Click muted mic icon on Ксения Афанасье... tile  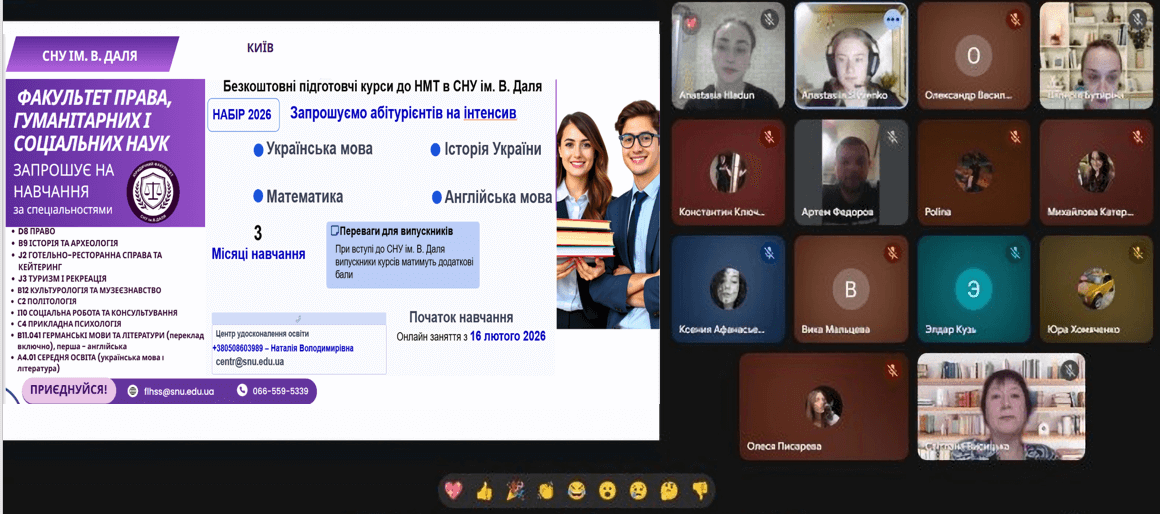(769, 254)
